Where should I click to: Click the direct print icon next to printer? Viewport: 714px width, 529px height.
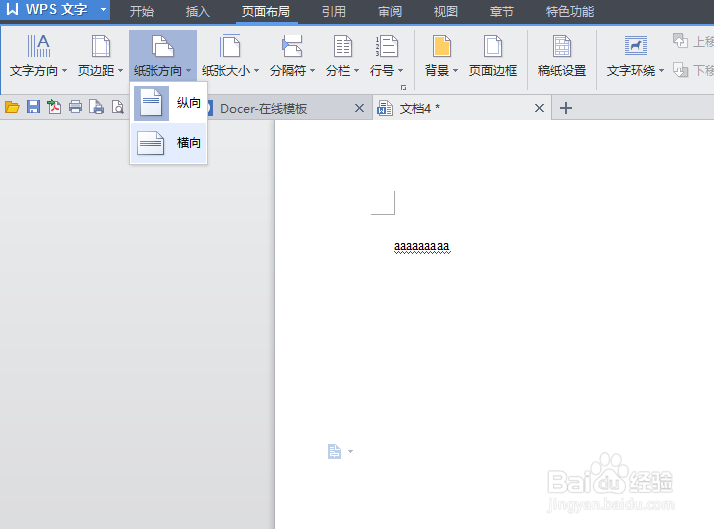click(96, 107)
